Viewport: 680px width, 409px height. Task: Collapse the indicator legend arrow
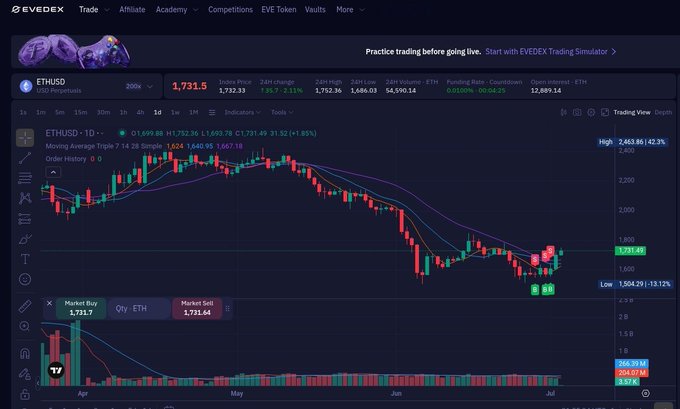[53, 172]
